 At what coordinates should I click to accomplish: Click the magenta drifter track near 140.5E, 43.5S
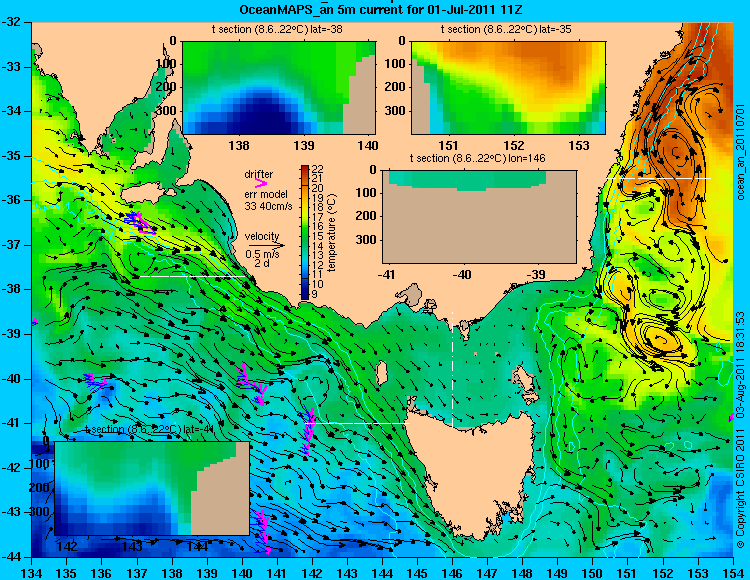tap(263, 531)
